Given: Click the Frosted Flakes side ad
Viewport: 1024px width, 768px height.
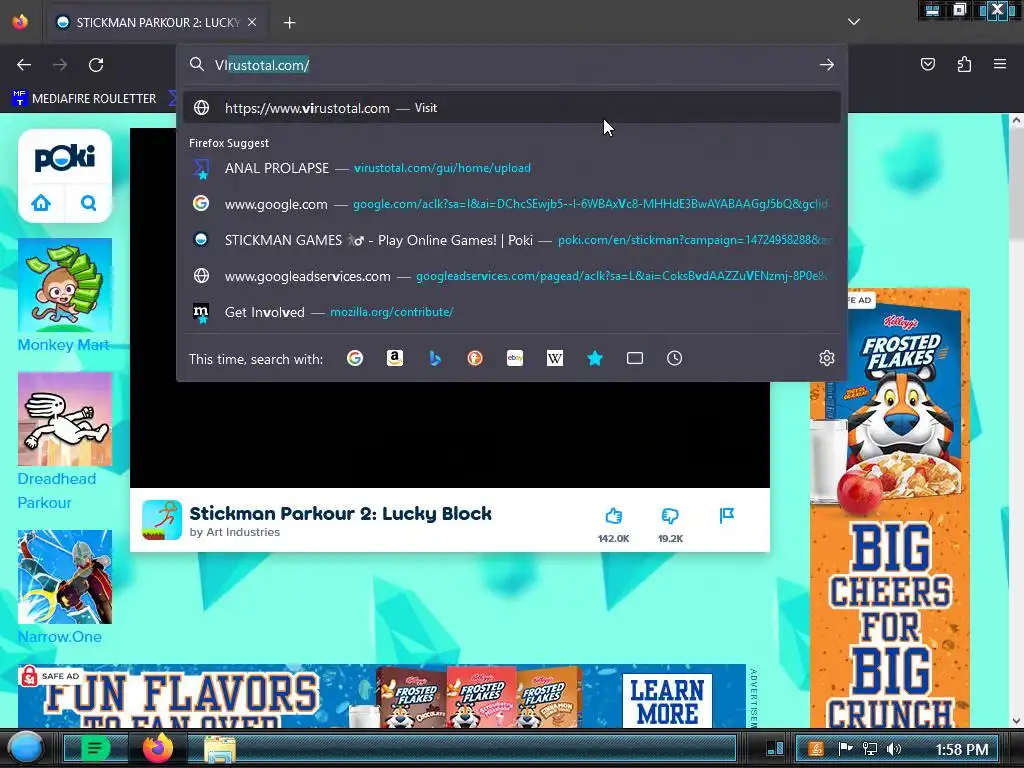Looking at the screenshot, I should click(x=889, y=508).
